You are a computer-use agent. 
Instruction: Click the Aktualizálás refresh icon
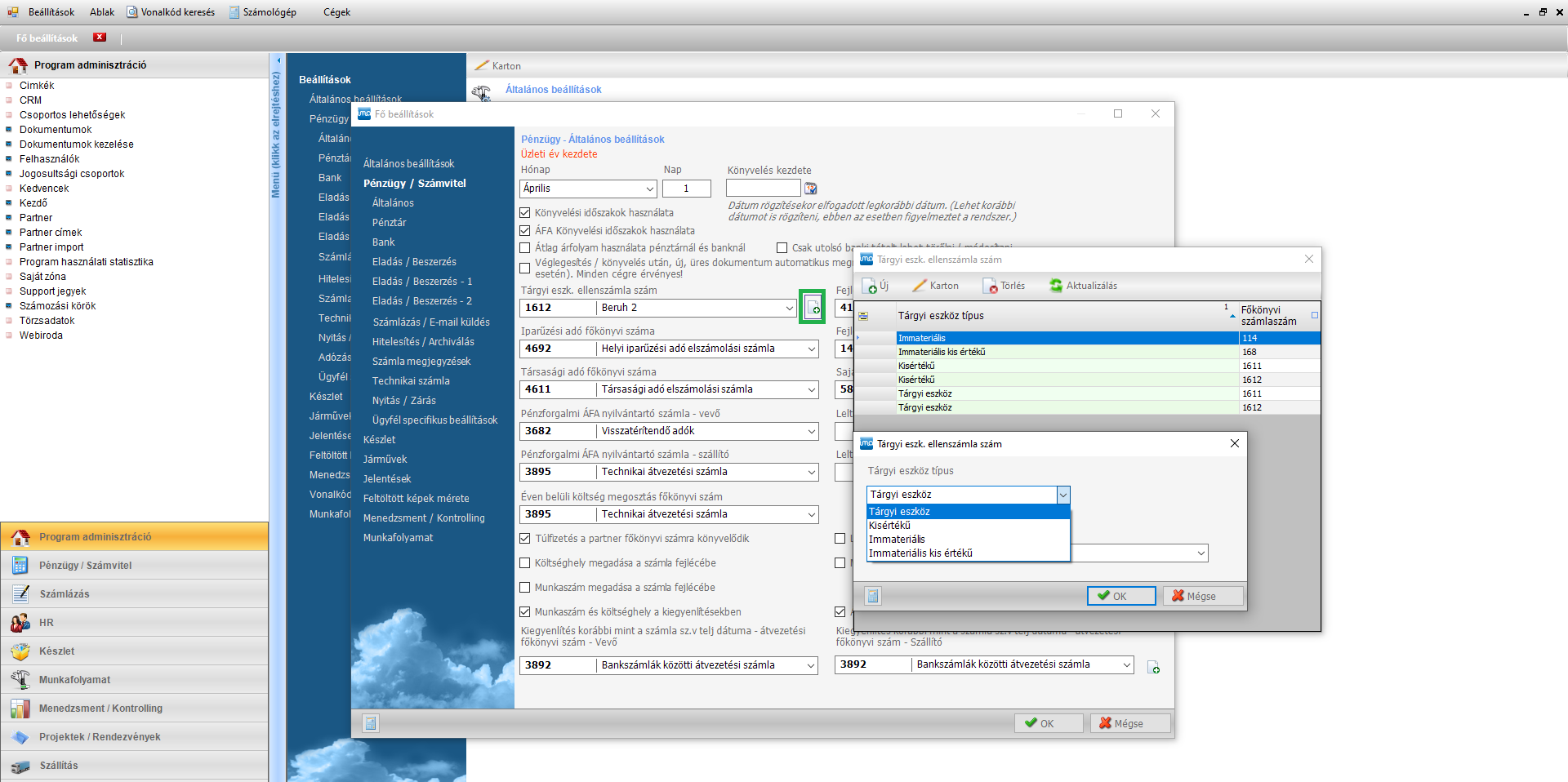click(x=1056, y=286)
